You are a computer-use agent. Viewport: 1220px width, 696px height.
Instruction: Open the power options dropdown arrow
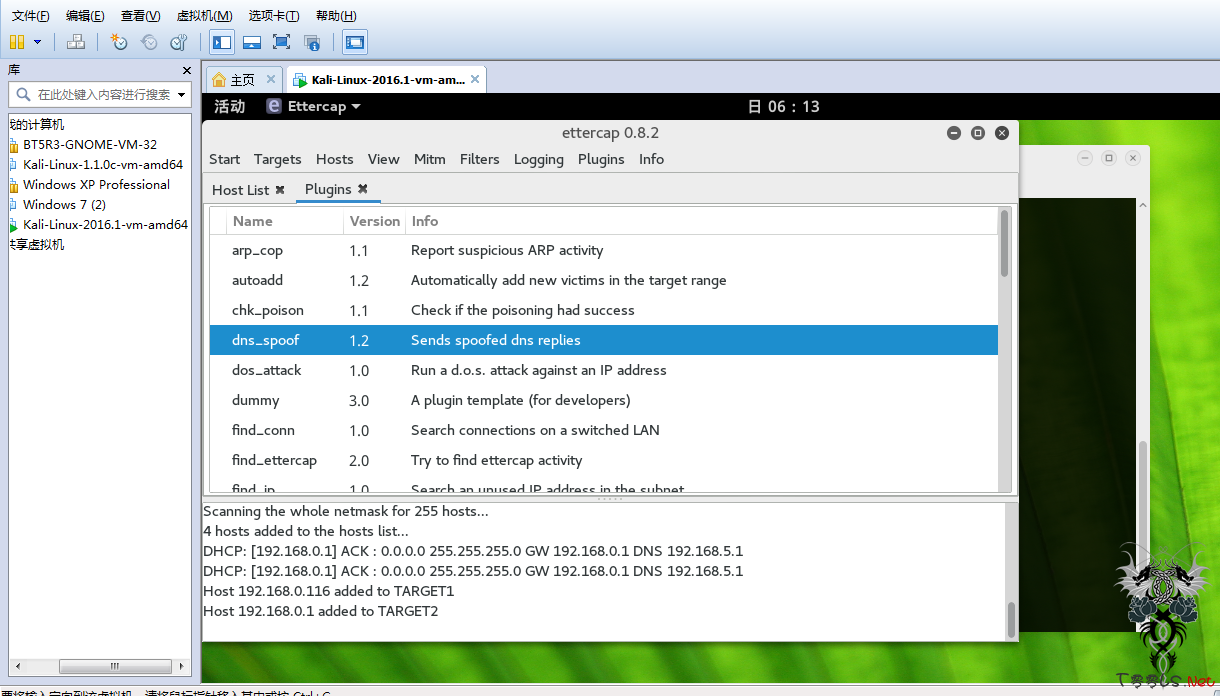tap(38, 42)
